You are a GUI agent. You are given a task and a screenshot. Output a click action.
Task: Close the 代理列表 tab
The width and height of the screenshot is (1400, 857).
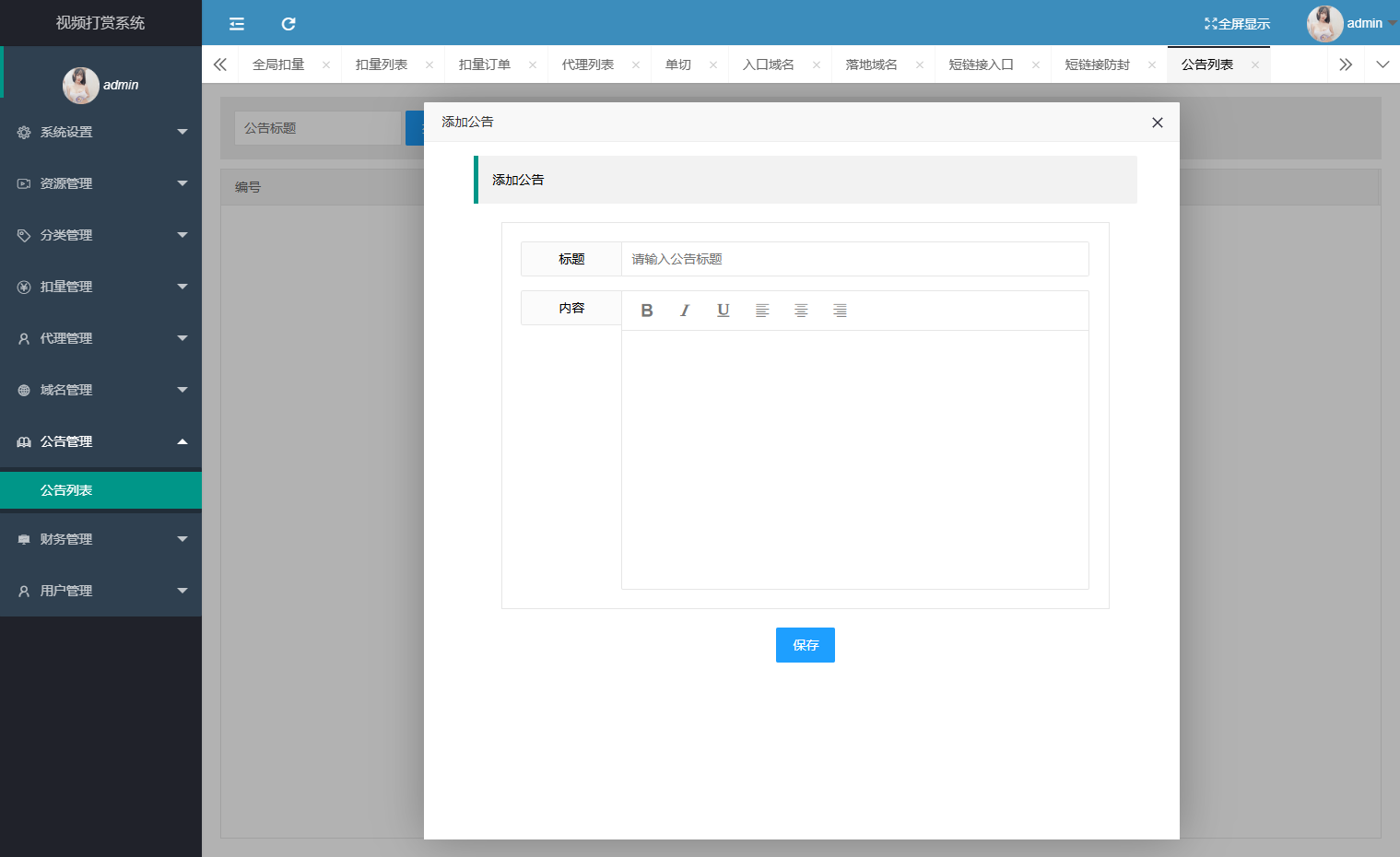coord(636,65)
